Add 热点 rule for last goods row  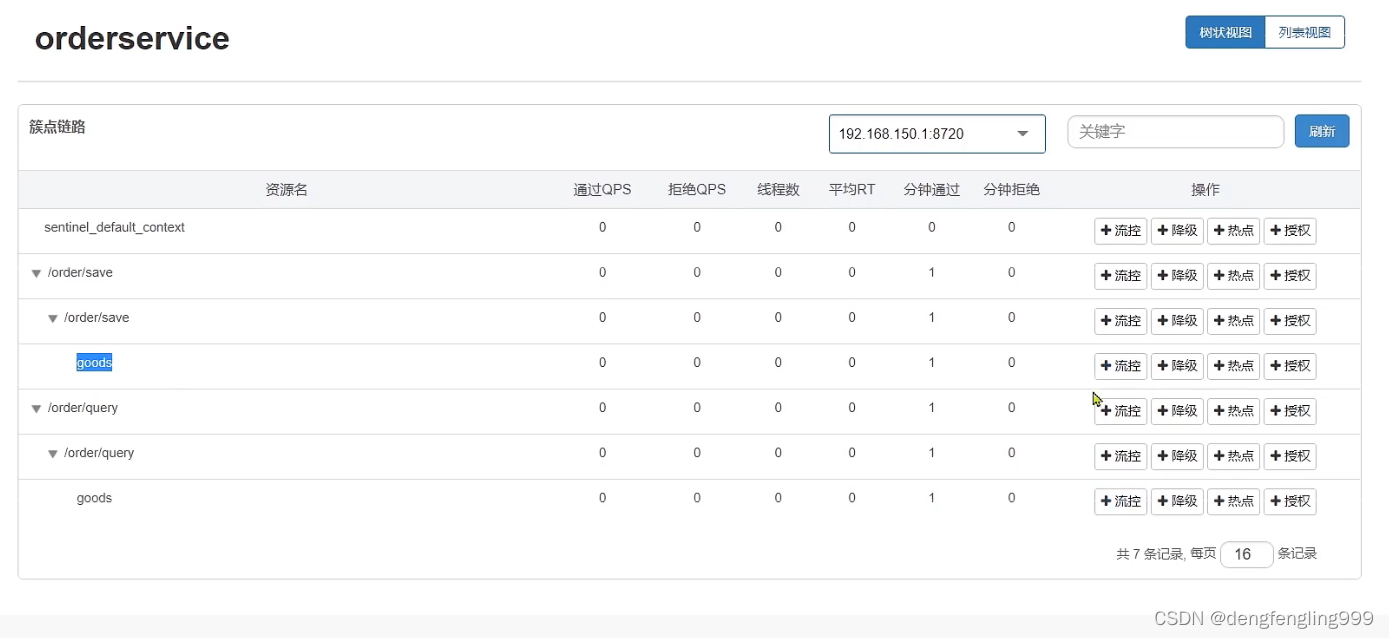click(1233, 501)
